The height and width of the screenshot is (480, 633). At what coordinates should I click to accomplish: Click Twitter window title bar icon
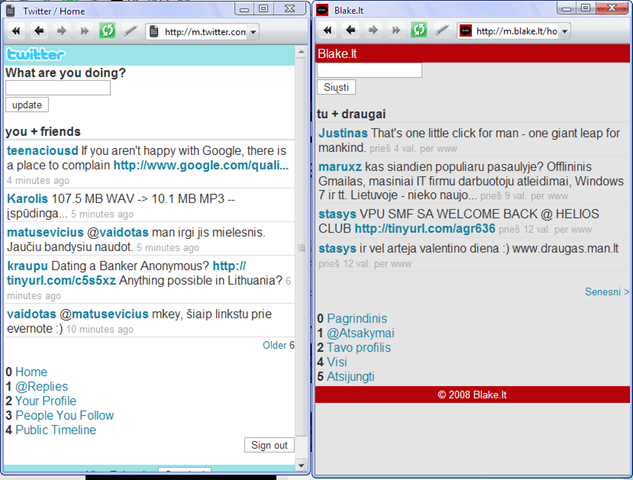(11, 11)
